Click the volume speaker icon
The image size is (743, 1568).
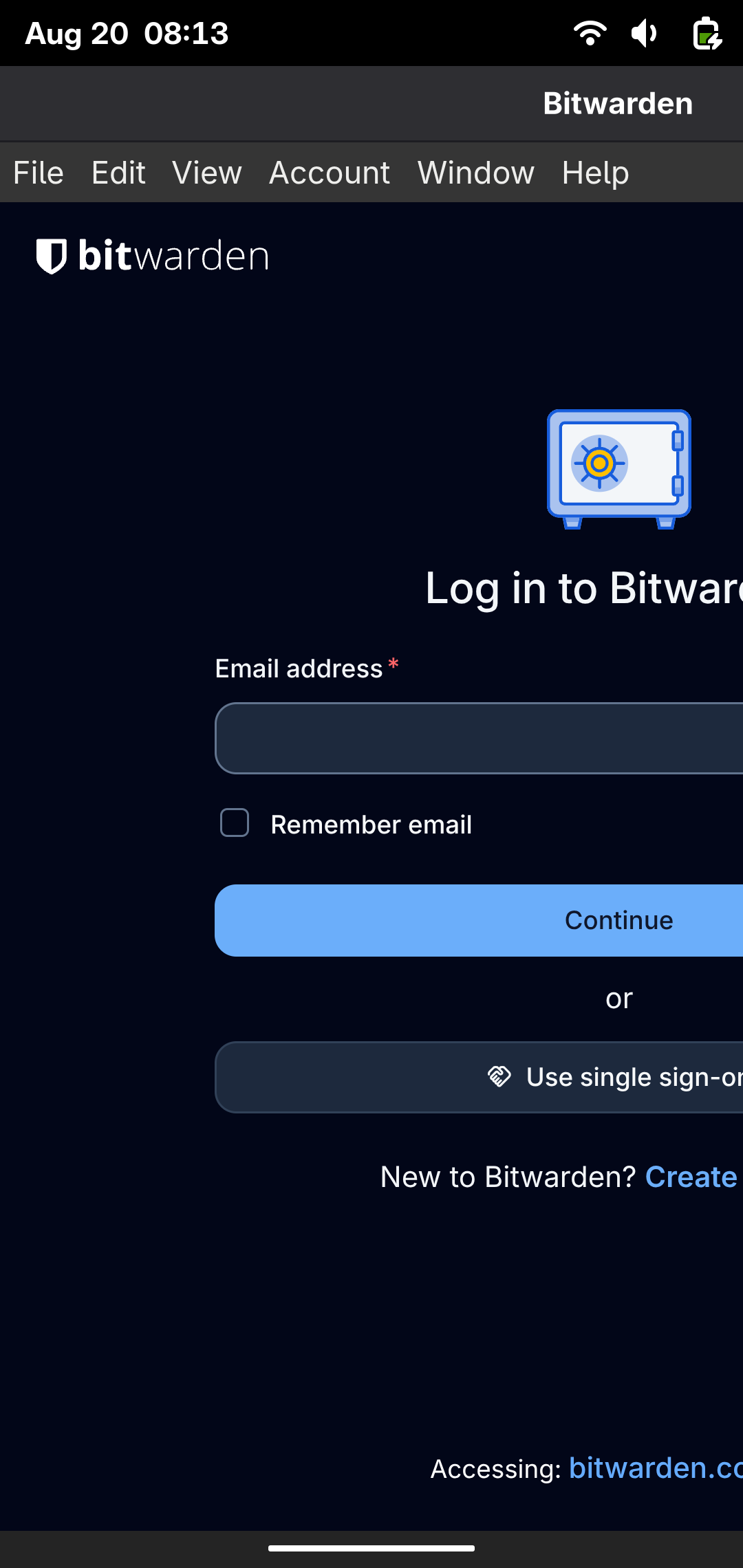pyautogui.click(x=645, y=33)
